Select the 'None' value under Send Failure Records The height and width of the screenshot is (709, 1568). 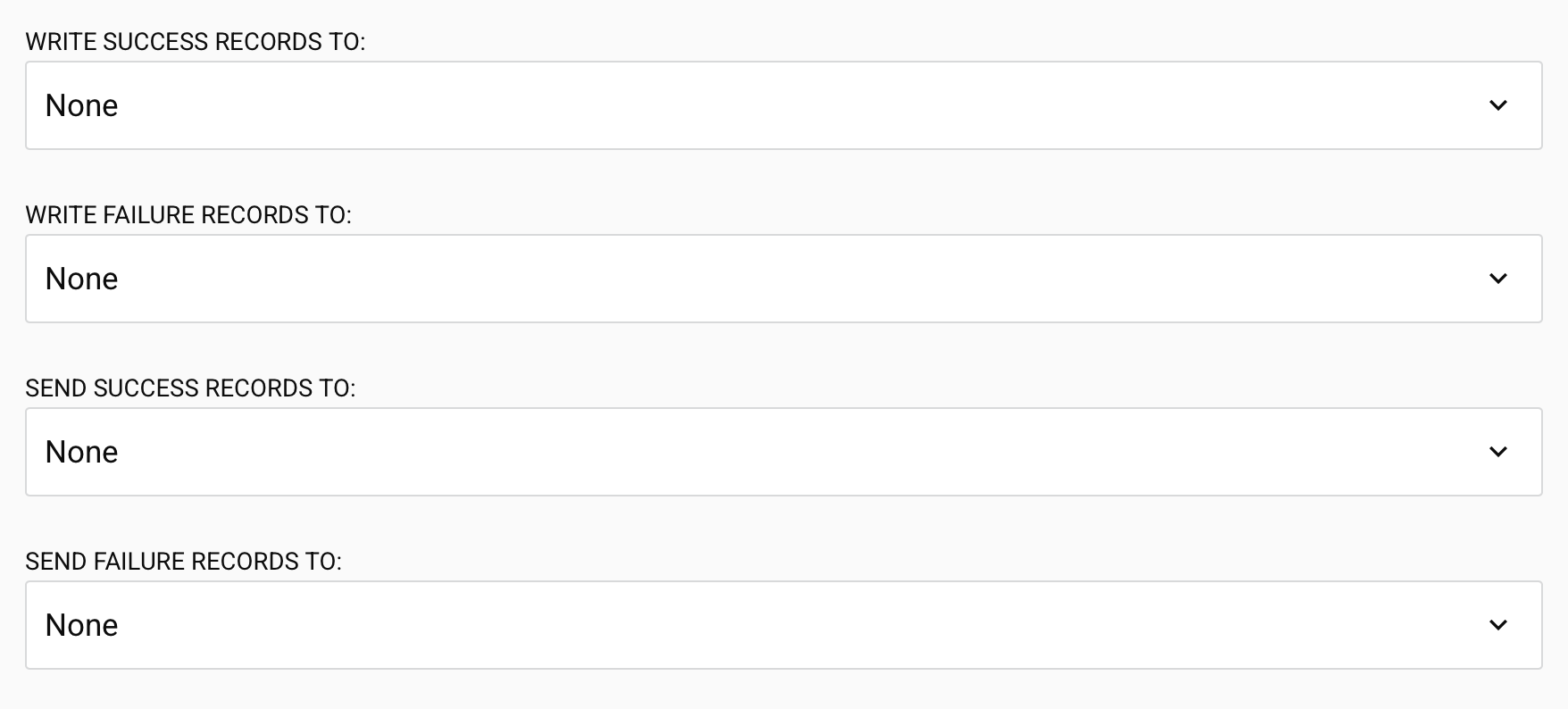[x=82, y=625]
